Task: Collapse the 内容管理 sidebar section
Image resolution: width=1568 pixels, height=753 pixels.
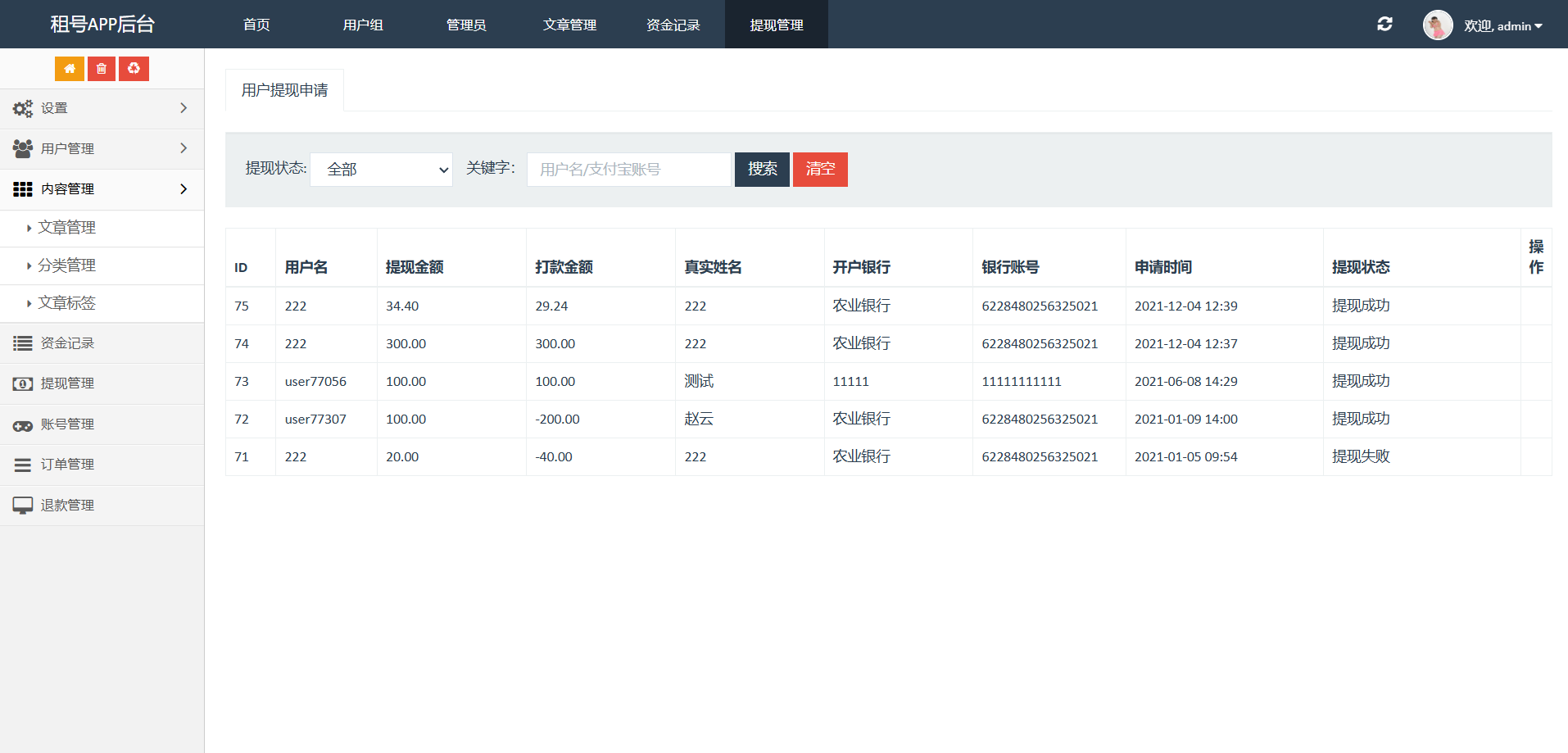Action: [184, 189]
